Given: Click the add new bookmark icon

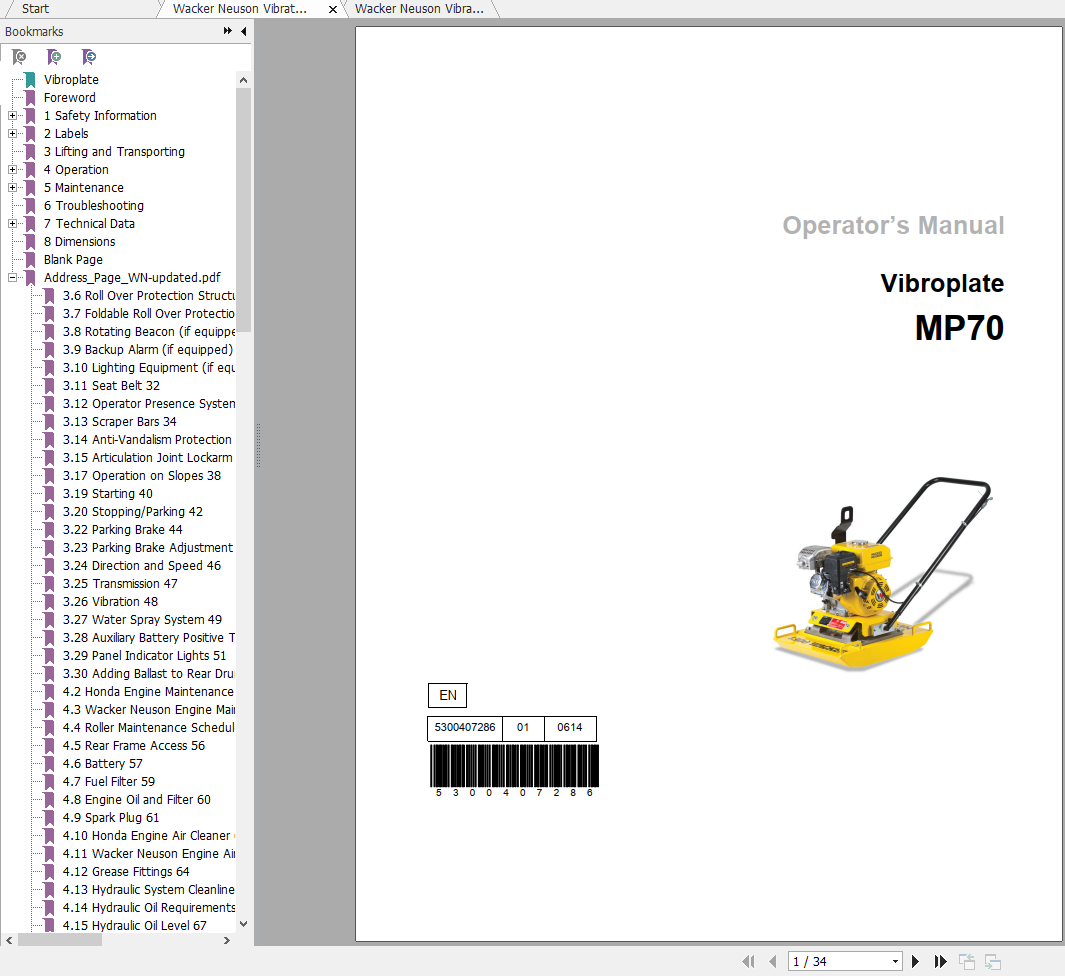Looking at the screenshot, I should click(x=54, y=57).
